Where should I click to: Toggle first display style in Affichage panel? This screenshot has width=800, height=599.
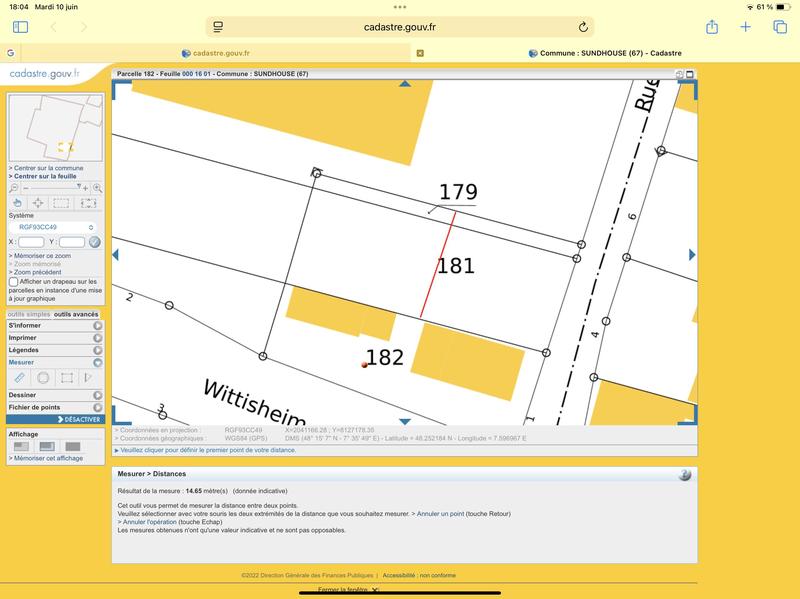21,445
